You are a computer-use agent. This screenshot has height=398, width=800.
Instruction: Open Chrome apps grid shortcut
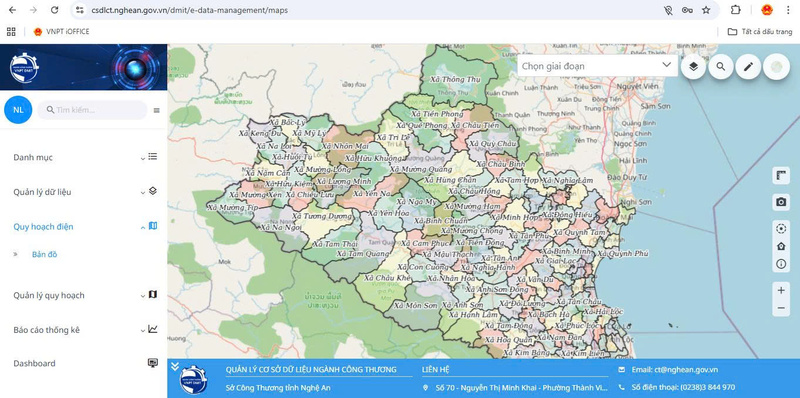(x=11, y=32)
